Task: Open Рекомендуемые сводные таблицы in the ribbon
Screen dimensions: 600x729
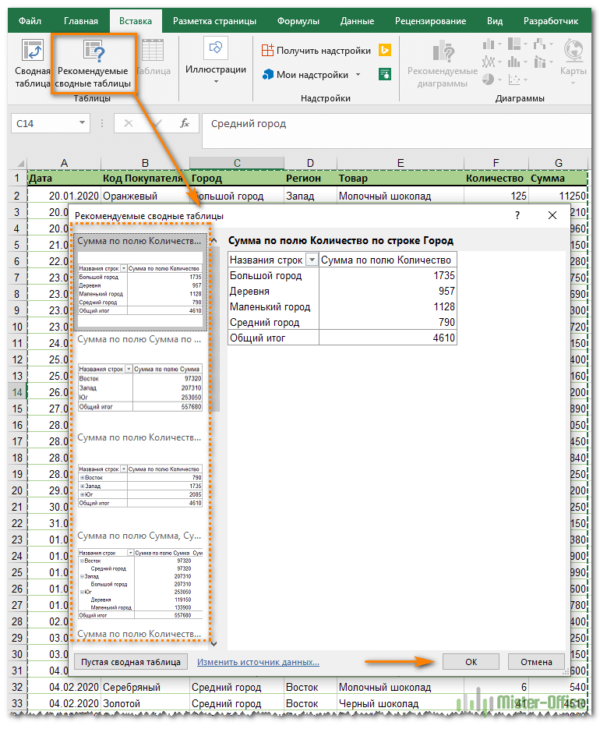Action: click(92, 64)
